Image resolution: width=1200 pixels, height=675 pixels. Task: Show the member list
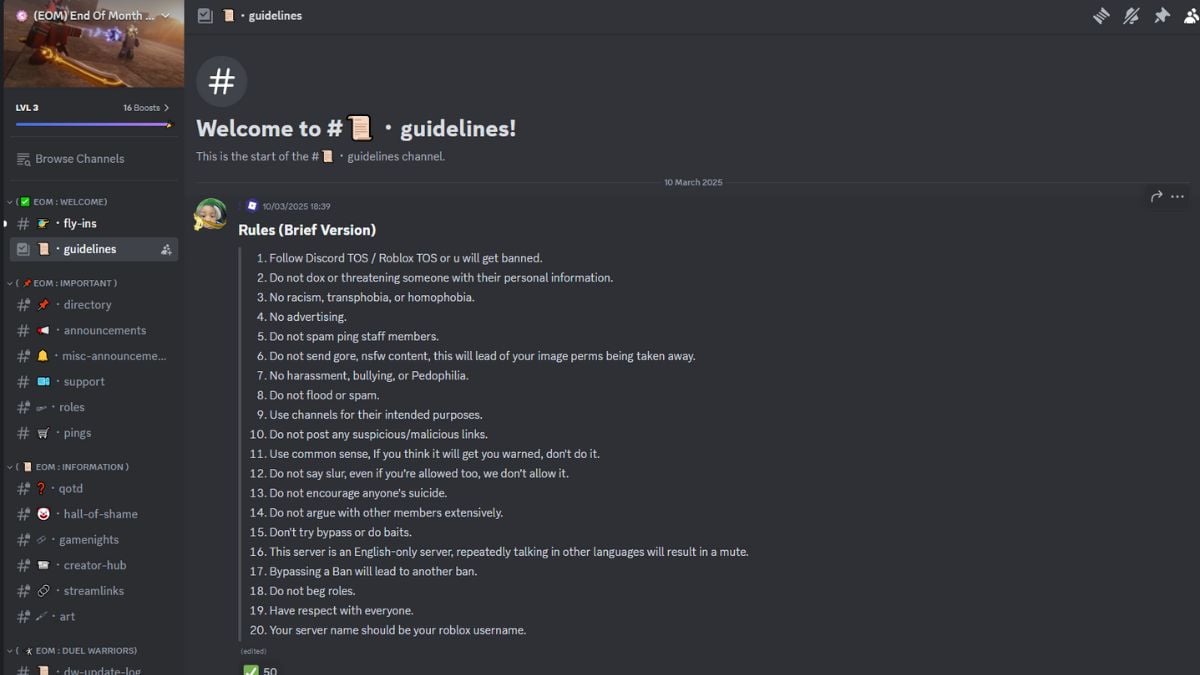1190,16
